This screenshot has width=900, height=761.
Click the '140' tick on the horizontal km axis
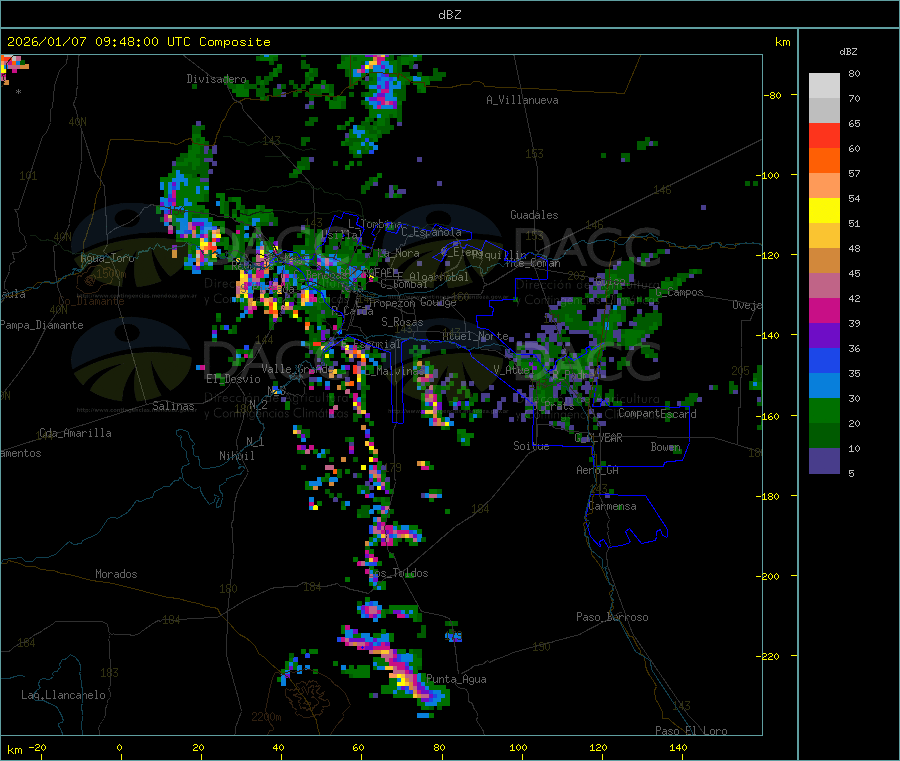(678, 747)
